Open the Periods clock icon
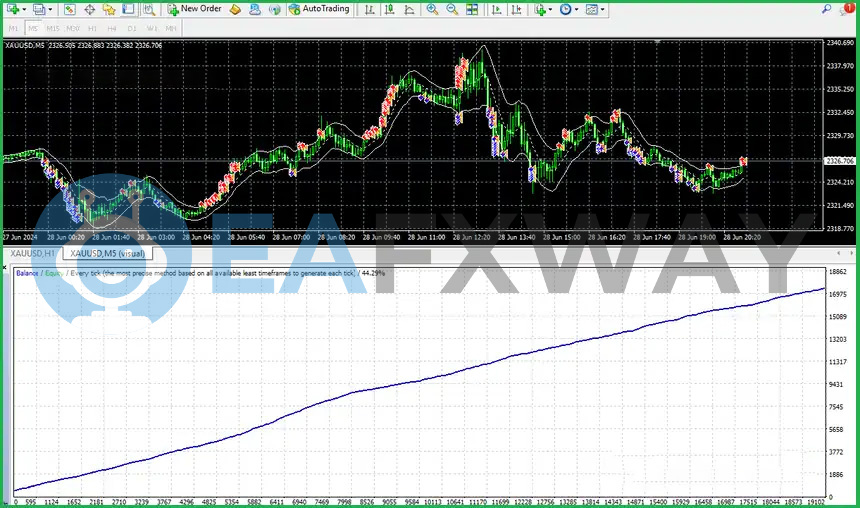Screen dimensions: 860x508 click(x=565, y=9)
